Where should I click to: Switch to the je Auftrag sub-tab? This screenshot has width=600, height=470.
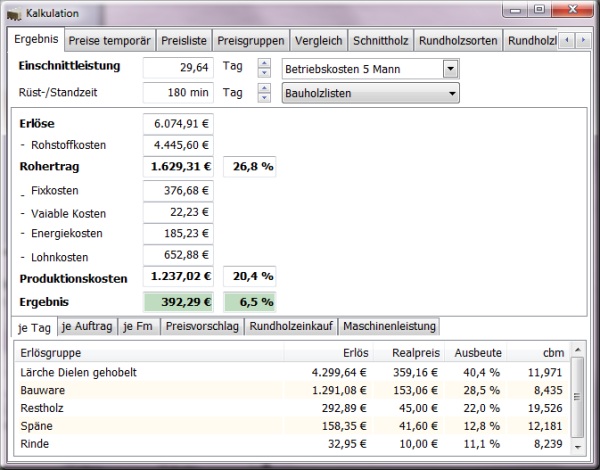pos(87,326)
